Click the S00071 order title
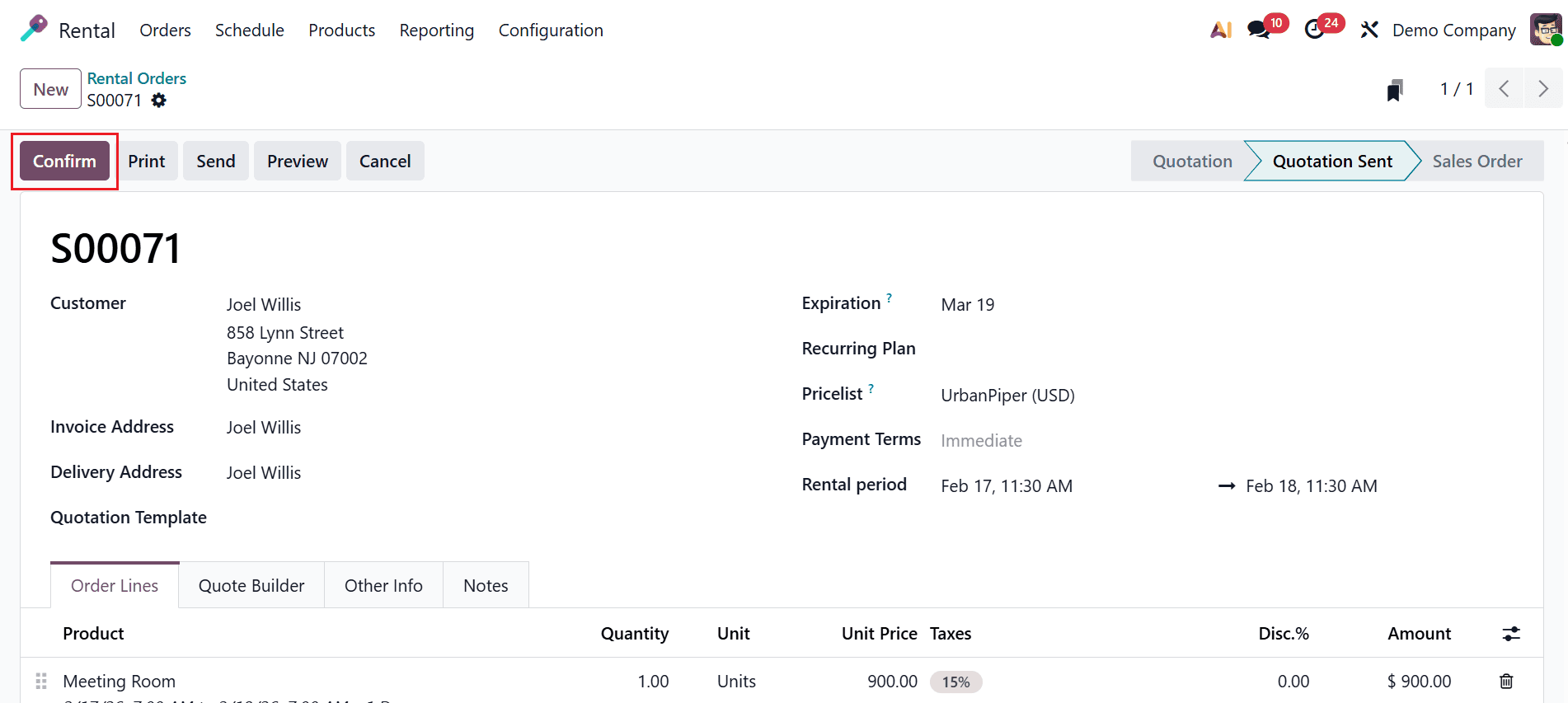 [115, 248]
